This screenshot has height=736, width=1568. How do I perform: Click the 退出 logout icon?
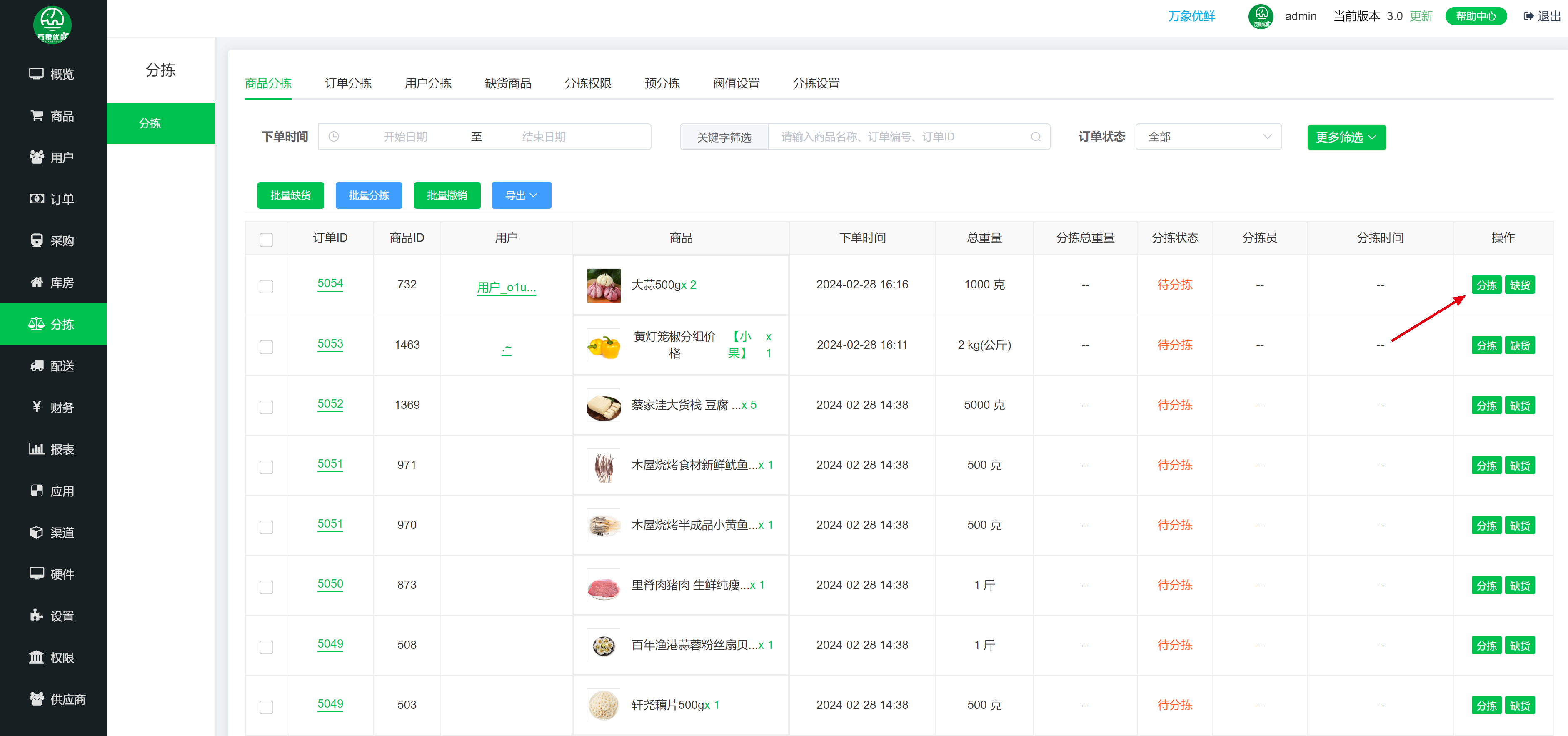pyautogui.click(x=1528, y=16)
